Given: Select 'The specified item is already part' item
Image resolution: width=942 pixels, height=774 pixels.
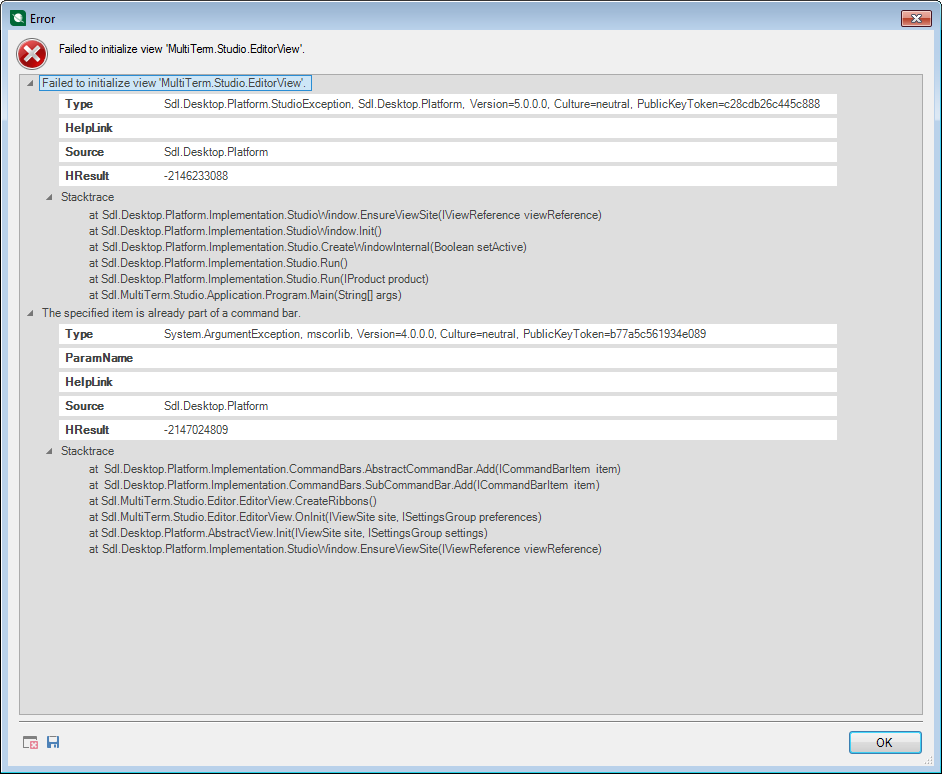Looking at the screenshot, I should [170, 313].
